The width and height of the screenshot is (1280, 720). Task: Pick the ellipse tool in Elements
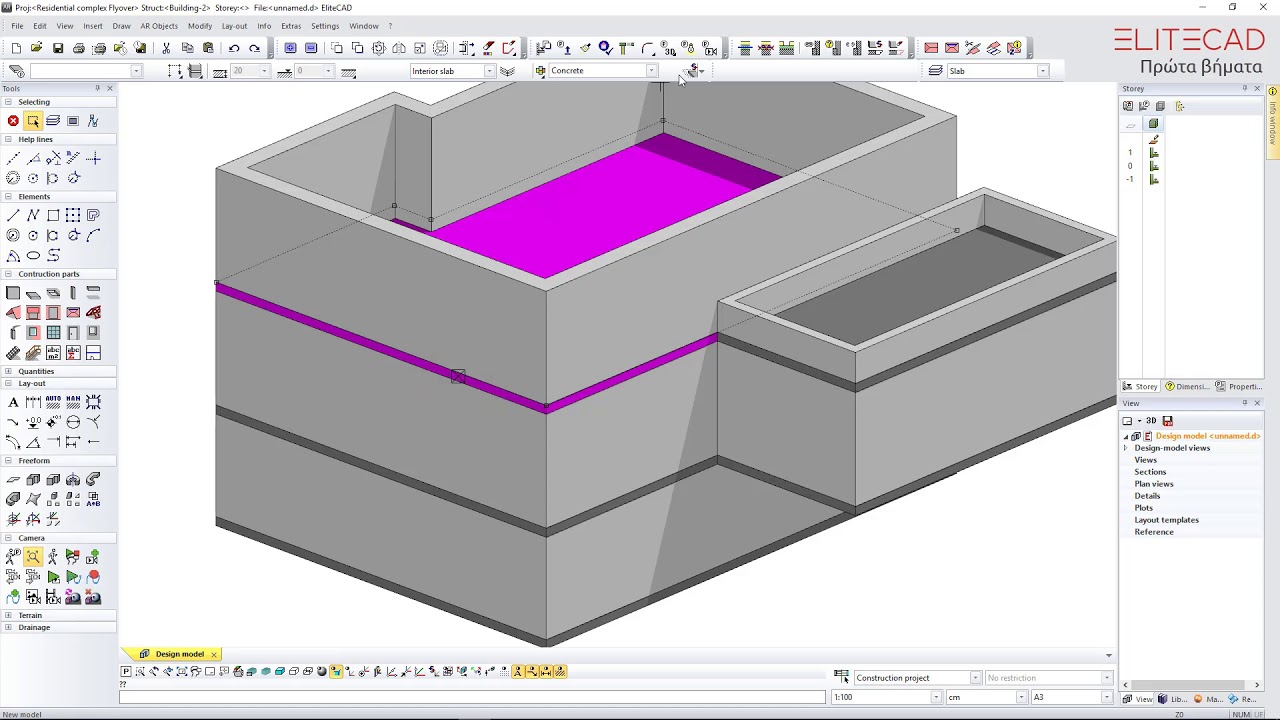[x=33, y=256]
